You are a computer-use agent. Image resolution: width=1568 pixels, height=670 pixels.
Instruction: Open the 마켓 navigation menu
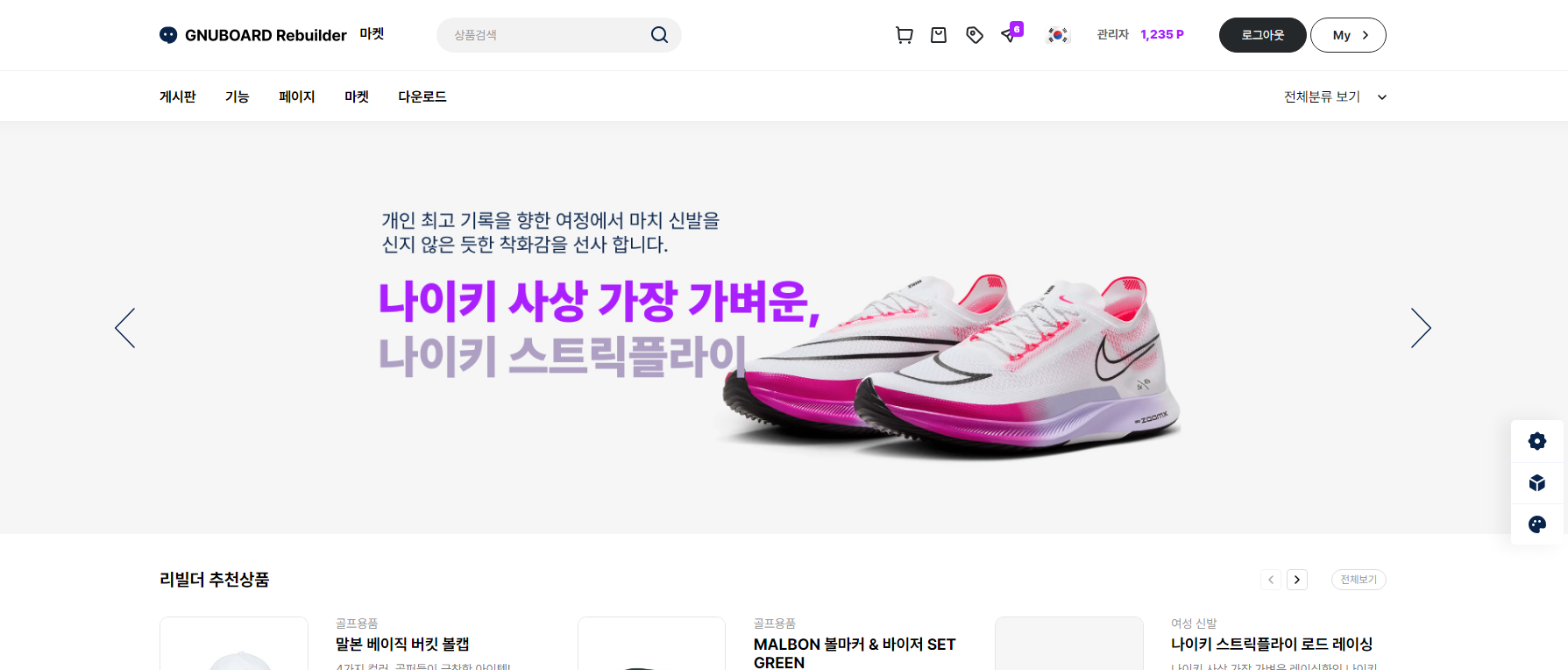pos(357,96)
